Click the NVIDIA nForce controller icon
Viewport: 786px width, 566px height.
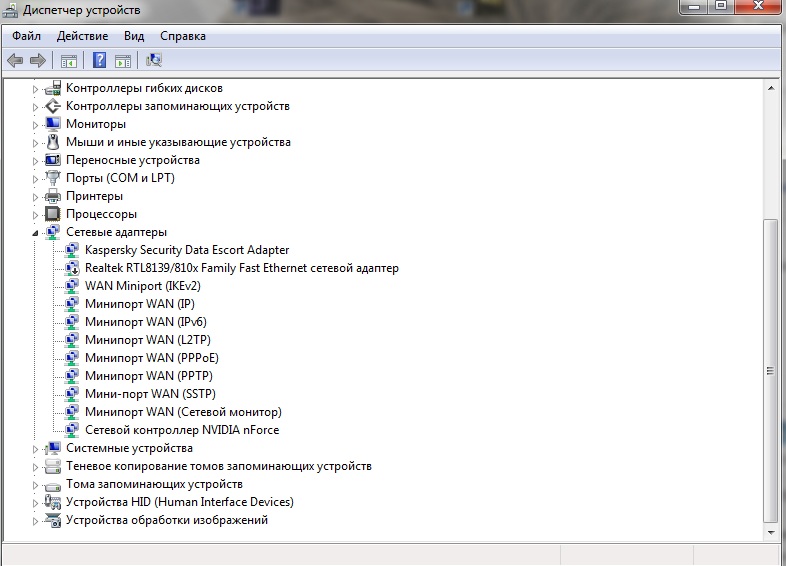pos(72,430)
